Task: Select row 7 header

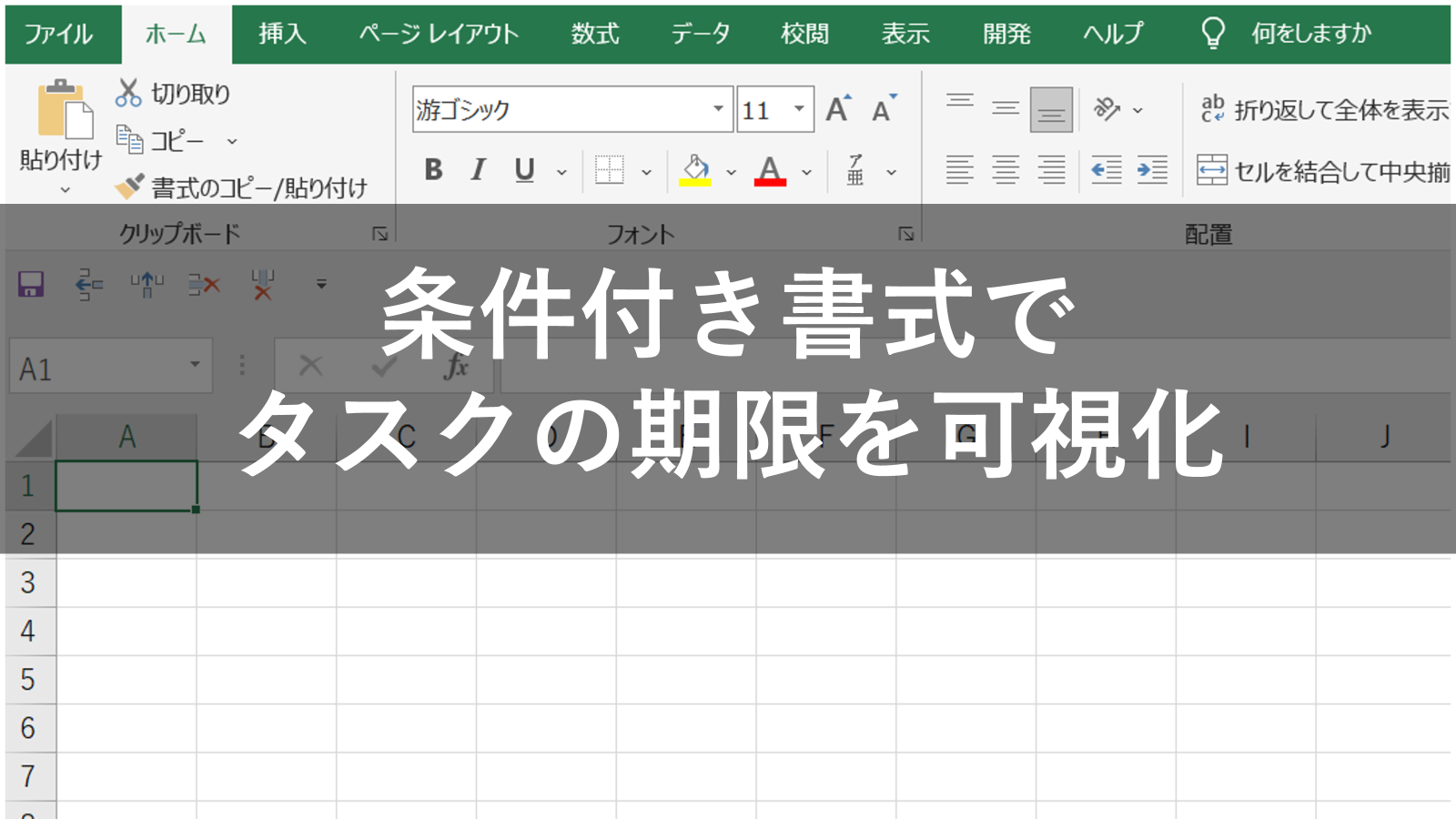Action: click(29, 776)
